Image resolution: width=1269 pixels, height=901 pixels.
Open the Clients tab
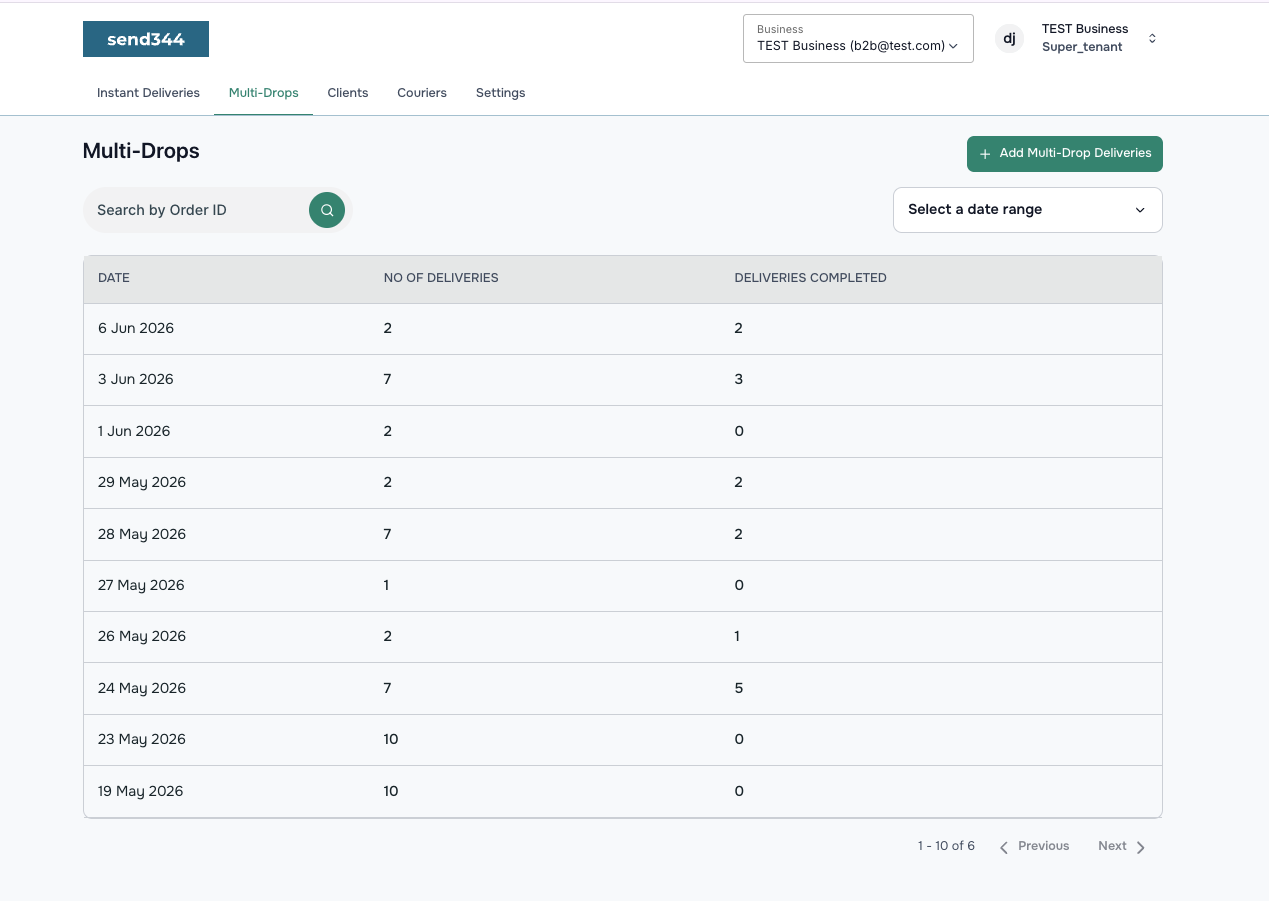(x=348, y=93)
